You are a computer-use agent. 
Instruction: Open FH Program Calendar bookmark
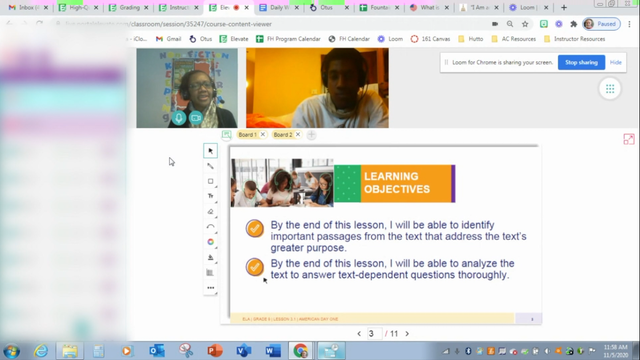288,39
